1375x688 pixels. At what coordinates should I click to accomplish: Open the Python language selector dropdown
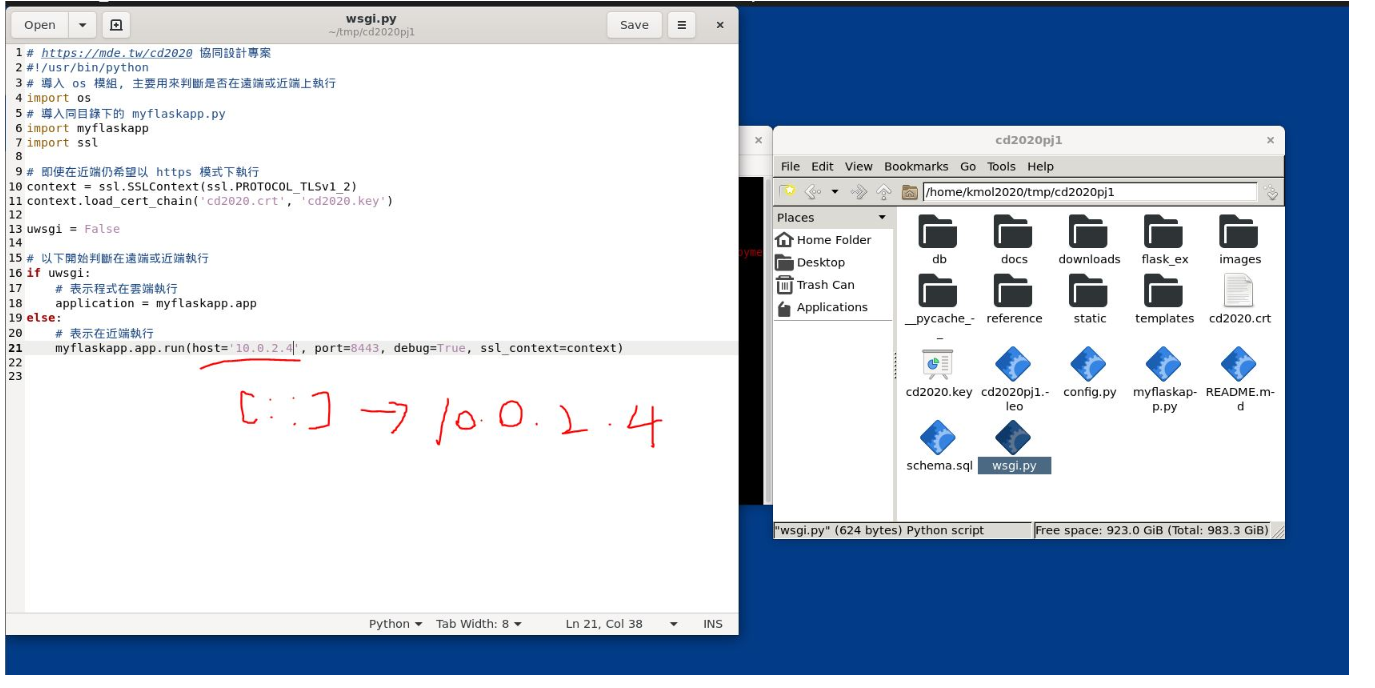tap(395, 624)
